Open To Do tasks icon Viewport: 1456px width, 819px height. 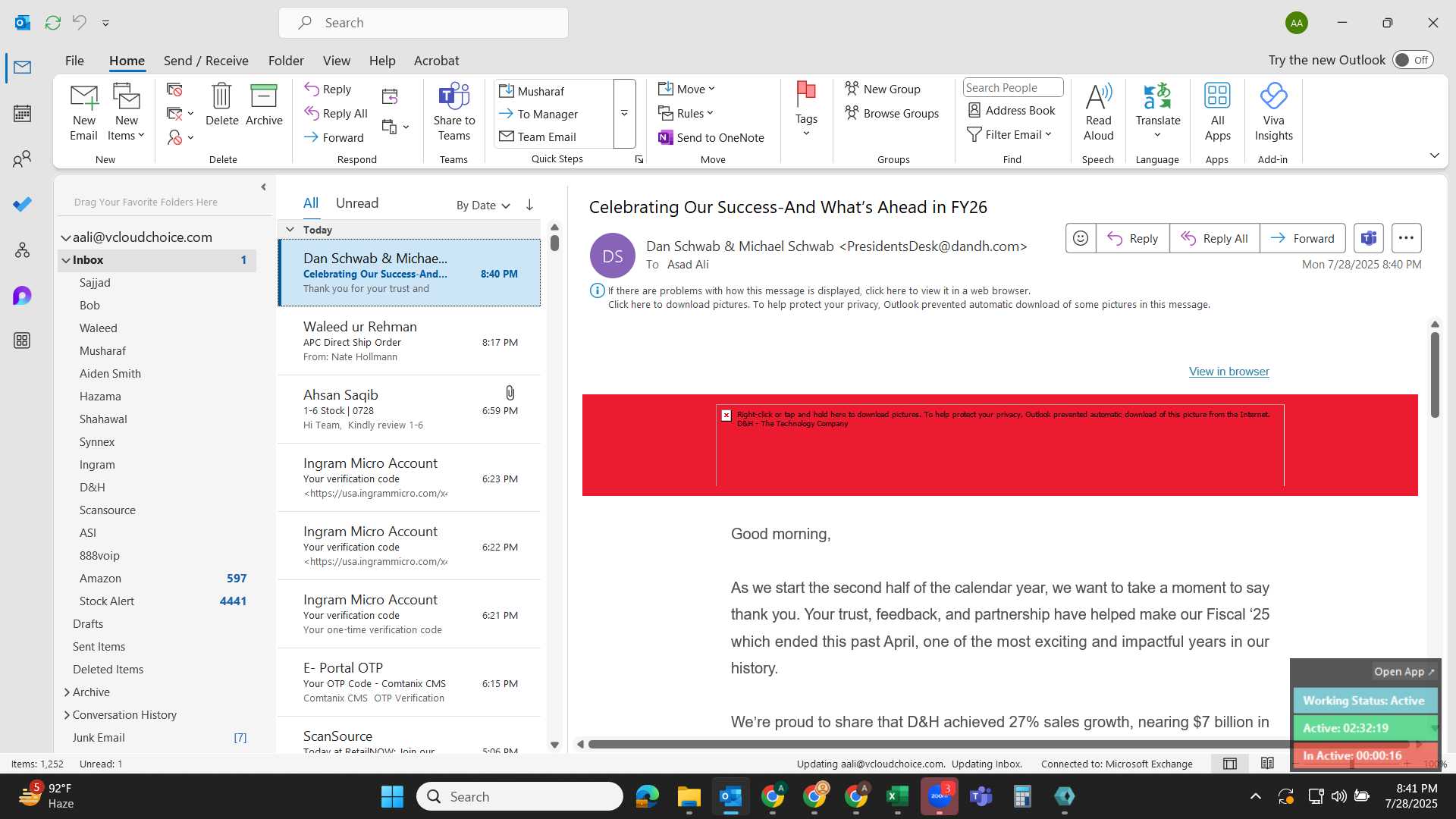[22, 205]
